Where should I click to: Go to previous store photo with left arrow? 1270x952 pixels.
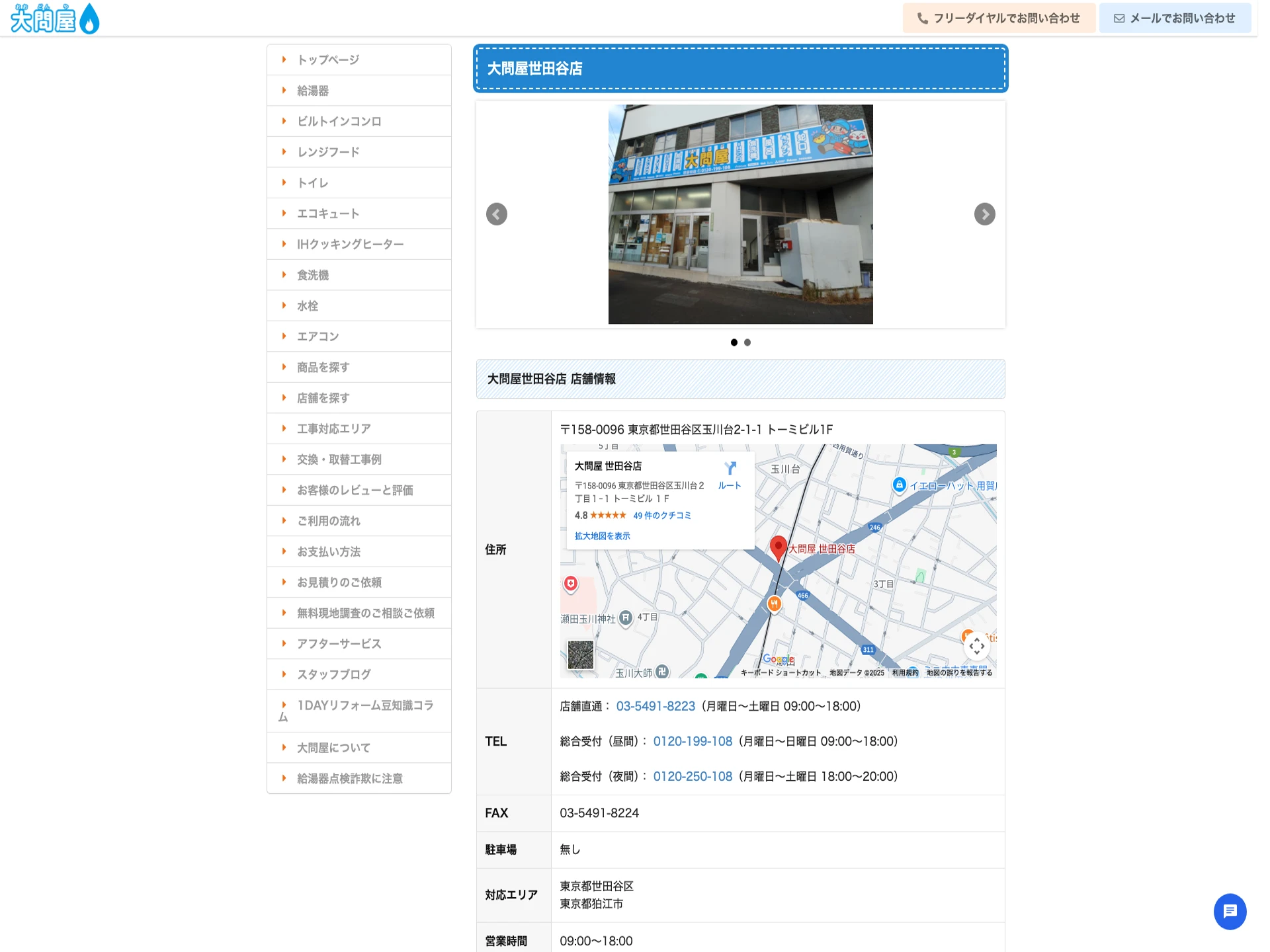[496, 214]
